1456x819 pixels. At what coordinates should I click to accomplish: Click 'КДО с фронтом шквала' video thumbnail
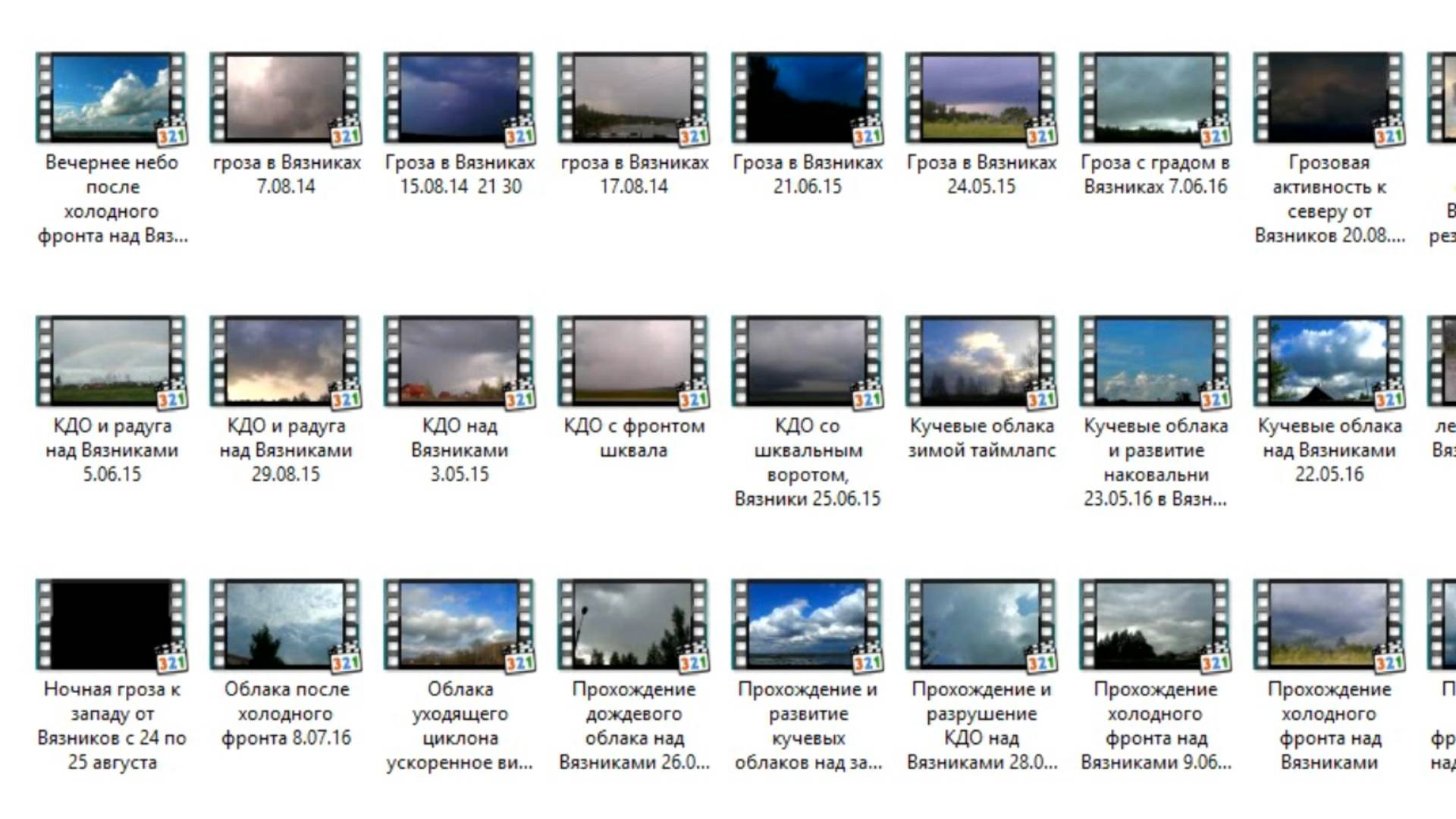pyautogui.click(x=633, y=361)
